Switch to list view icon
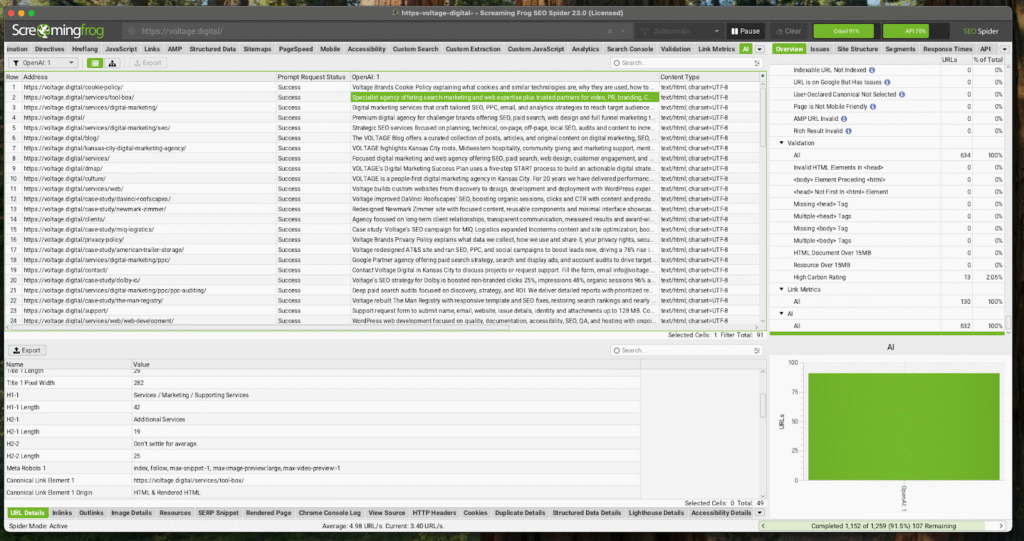Viewport: 1024px width, 541px height. click(95, 63)
